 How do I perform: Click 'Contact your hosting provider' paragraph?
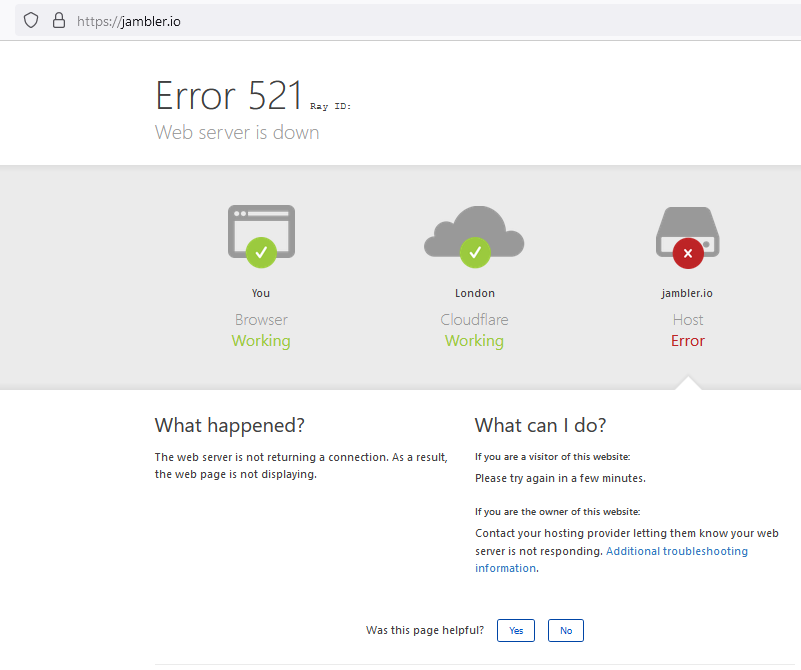pos(627,551)
